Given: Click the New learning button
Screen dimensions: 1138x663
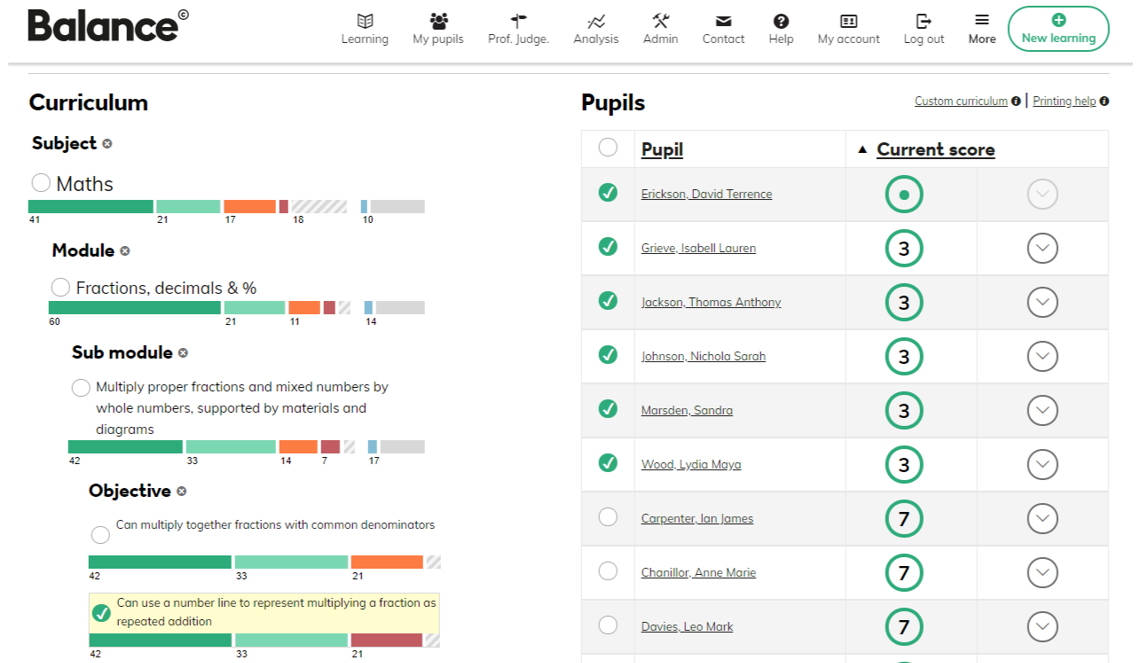Looking at the screenshot, I should click(x=1058, y=29).
